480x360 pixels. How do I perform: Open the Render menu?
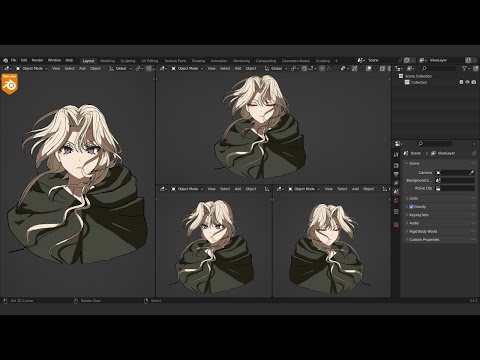(x=37, y=60)
